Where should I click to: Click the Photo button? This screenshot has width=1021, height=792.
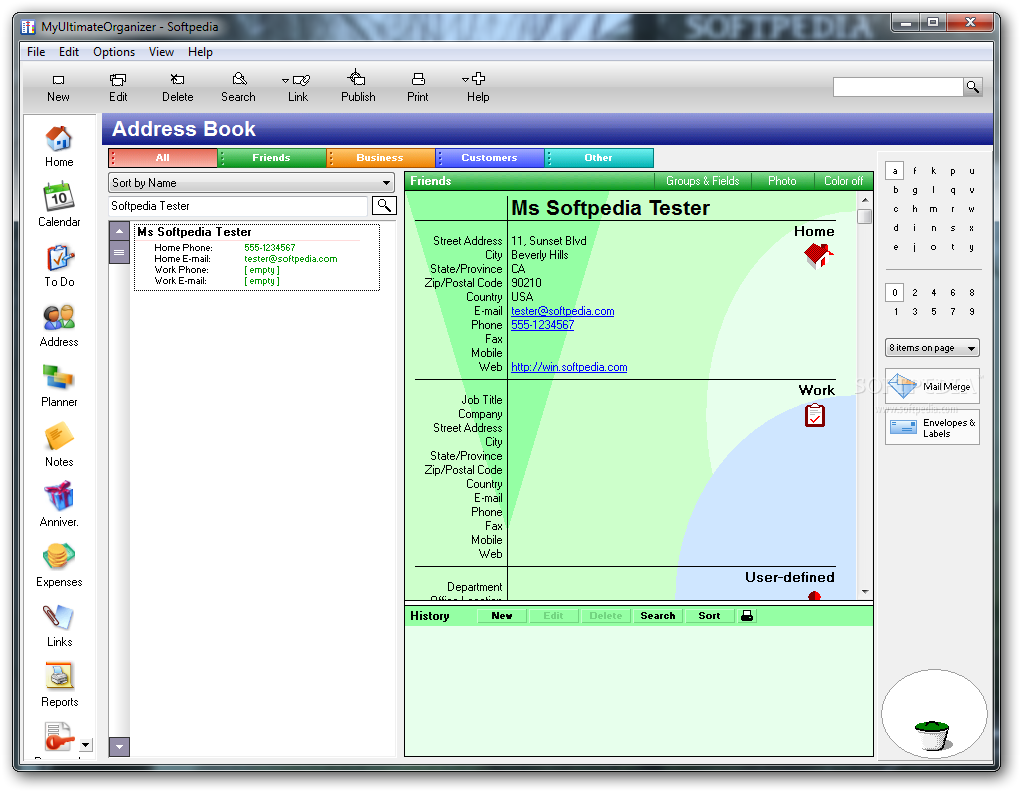point(782,181)
